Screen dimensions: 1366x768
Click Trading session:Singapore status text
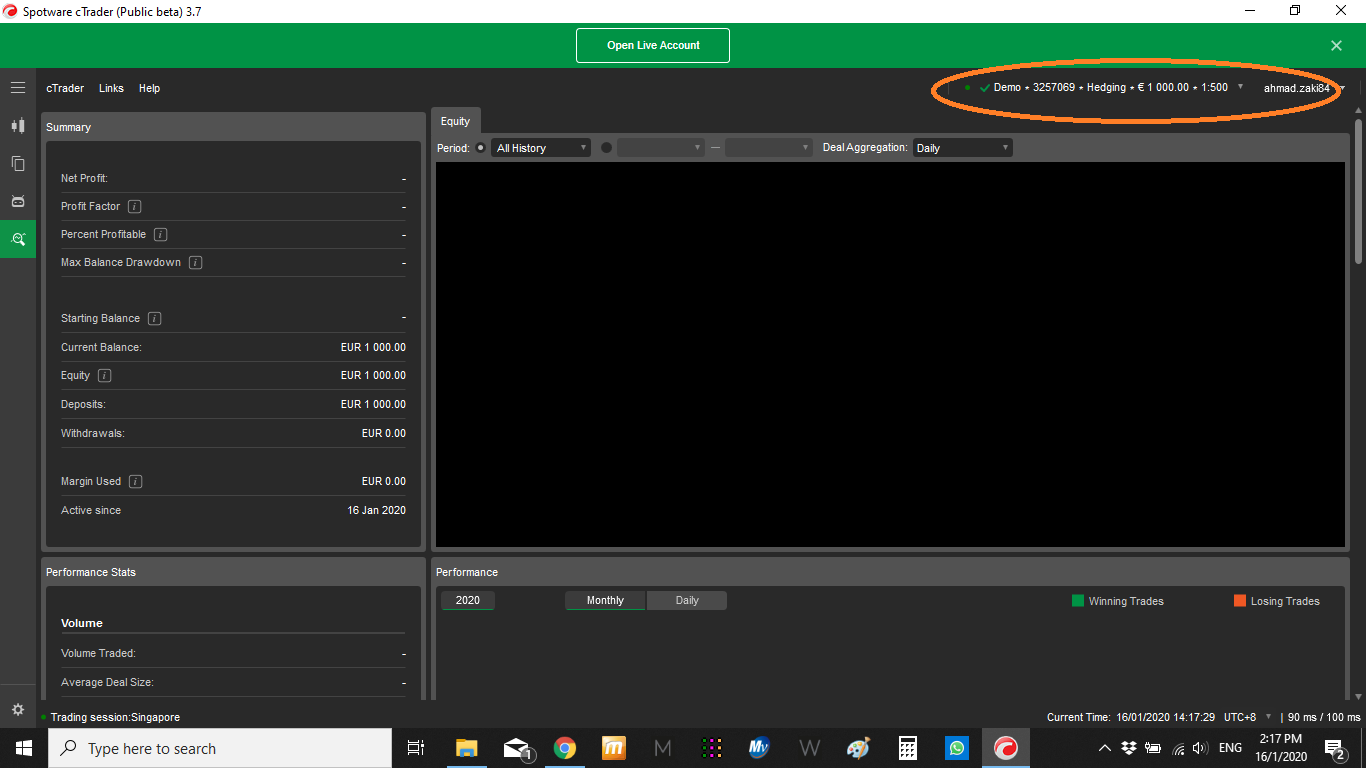tap(115, 717)
